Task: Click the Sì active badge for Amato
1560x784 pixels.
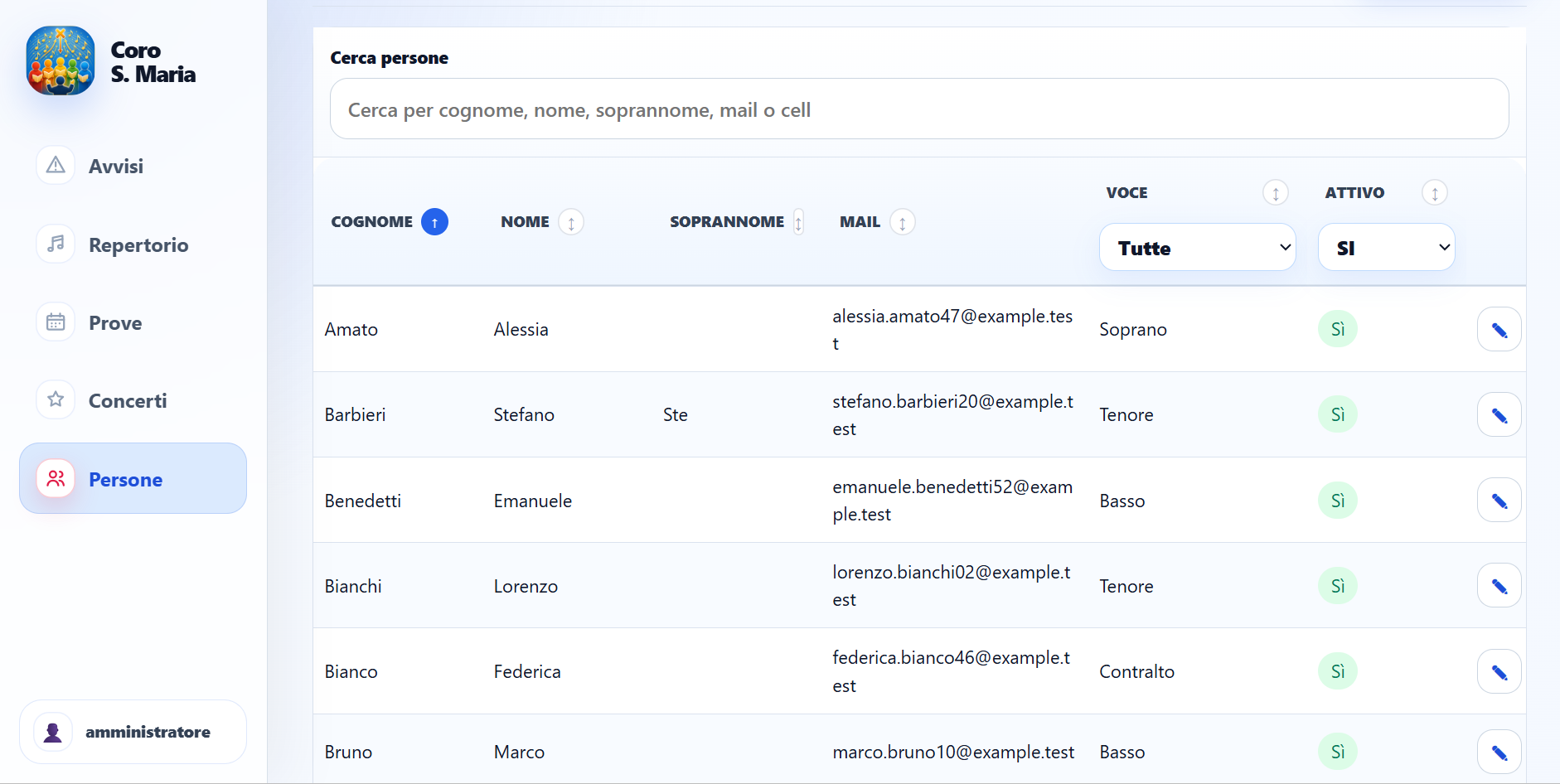Action: (1338, 329)
